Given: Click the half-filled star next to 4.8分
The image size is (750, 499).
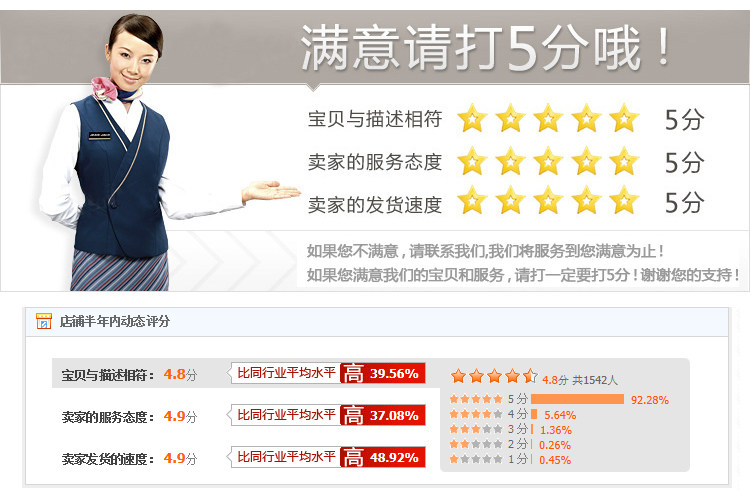Looking at the screenshot, I should pyautogui.click(x=530, y=376).
